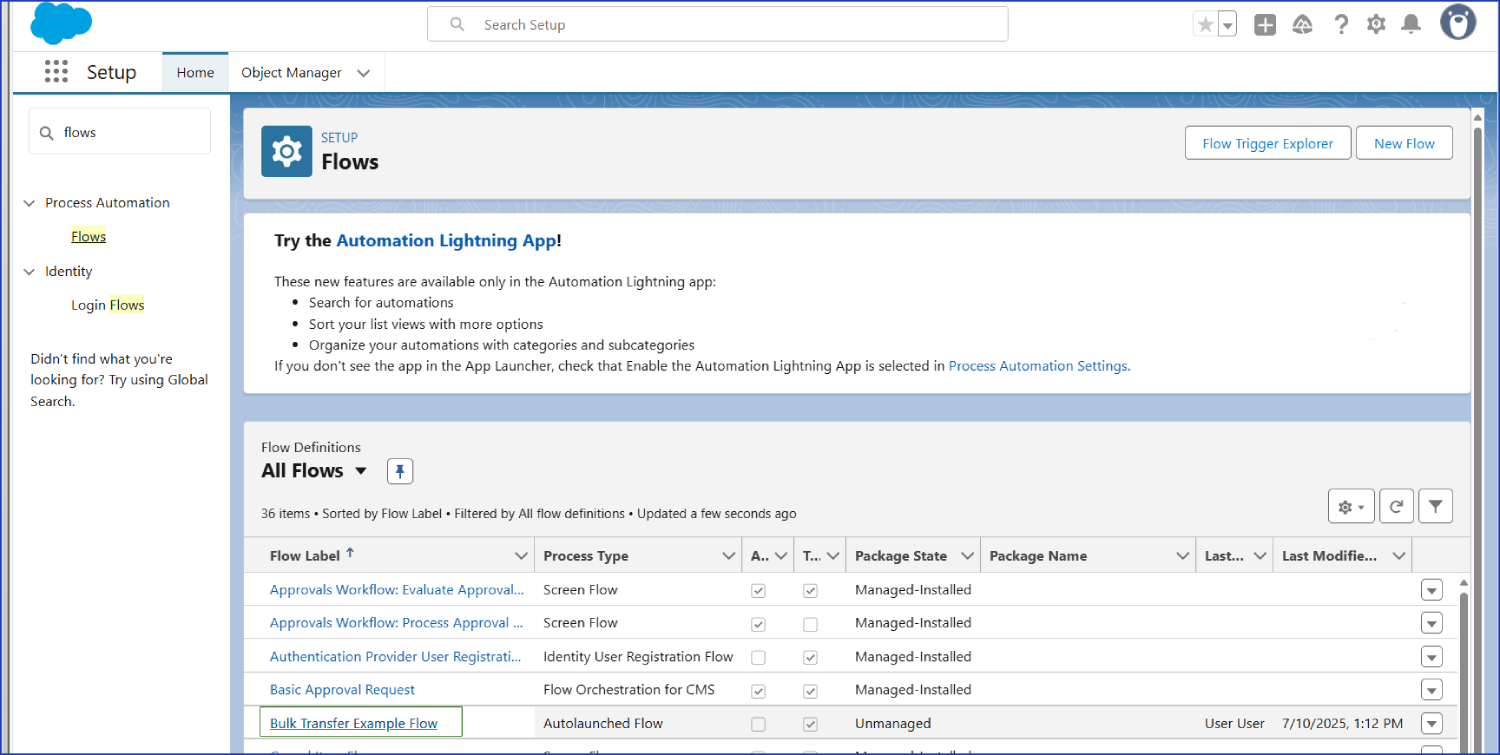This screenshot has height=755, width=1500.
Task: Open the Trailhead guidance icon
Action: coord(1302,25)
